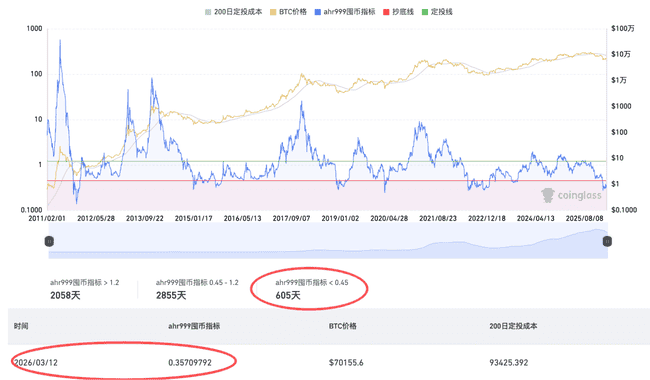Viewport: 650px width, 380px height.
Task: Click the 200日定投成本 table column header
Action: (513, 326)
